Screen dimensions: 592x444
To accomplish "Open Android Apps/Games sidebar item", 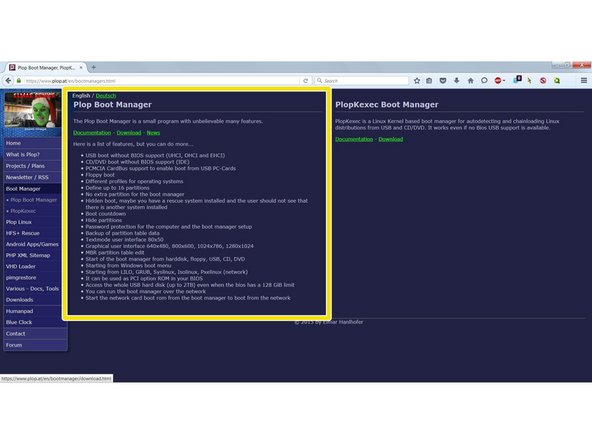I will tap(32, 244).
